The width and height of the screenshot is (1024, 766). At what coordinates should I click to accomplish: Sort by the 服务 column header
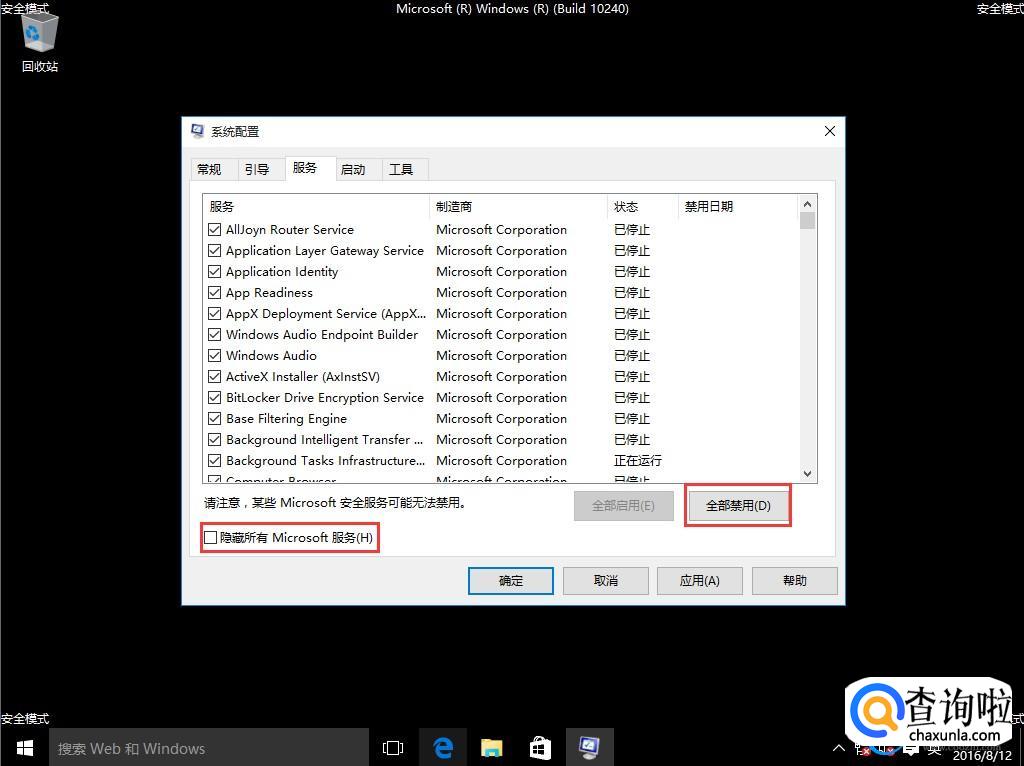pyautogui.click(x=316, y=206)
